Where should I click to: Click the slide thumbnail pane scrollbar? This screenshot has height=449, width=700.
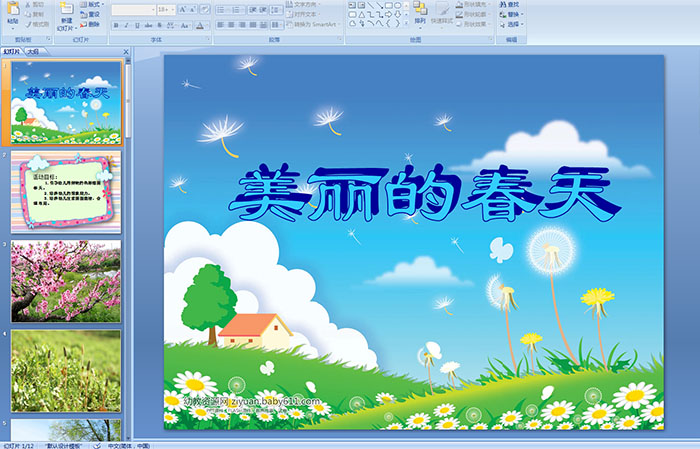coord(128,102)
